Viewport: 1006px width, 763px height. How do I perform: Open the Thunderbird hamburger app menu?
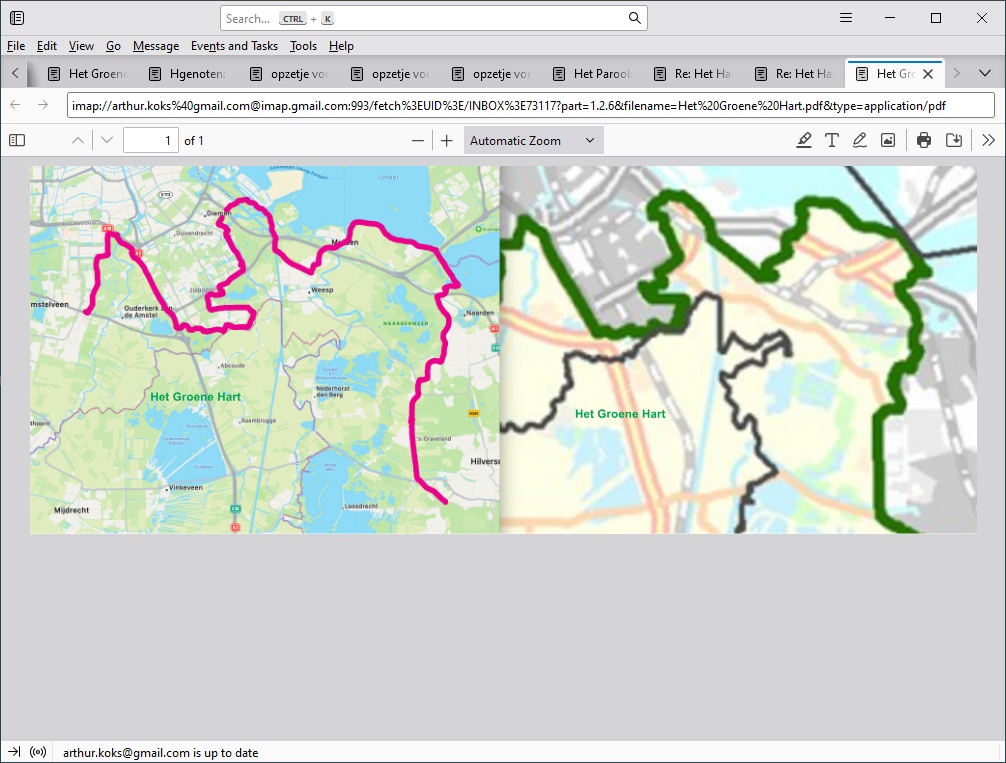click(x=845, y=18)
